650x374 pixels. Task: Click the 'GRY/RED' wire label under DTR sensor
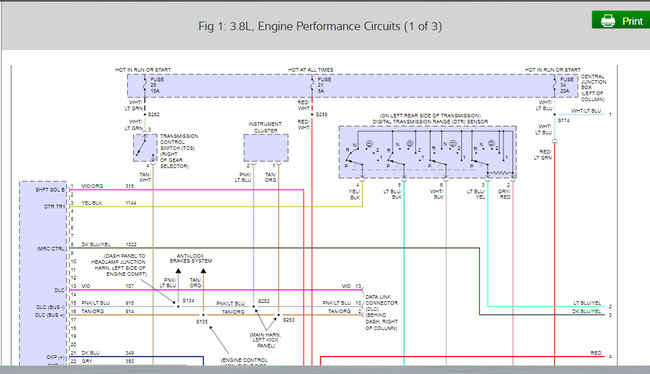(x=504, y=194)
